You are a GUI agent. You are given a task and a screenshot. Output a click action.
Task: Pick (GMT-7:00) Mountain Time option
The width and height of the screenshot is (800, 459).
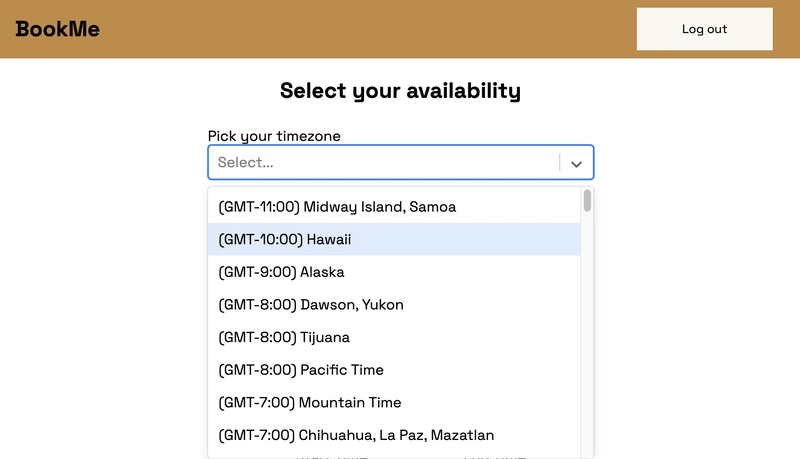click(x=394, y=402)
